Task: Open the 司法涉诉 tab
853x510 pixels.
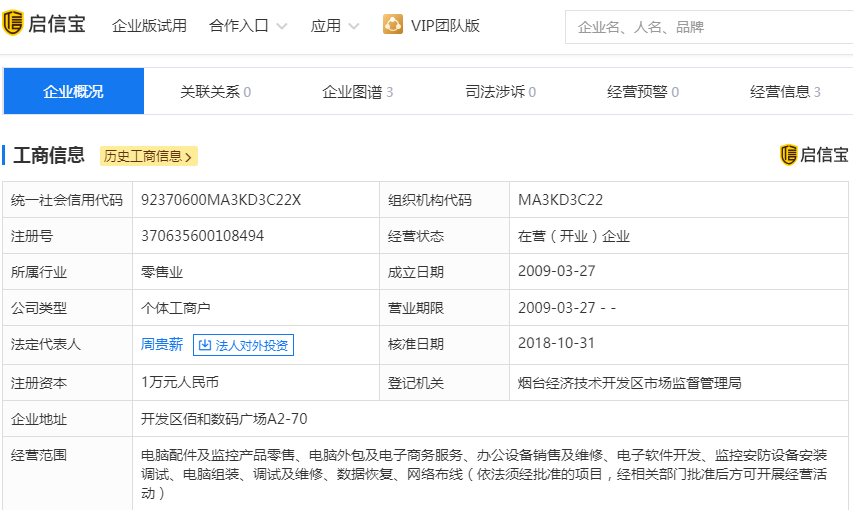Action: [x=500, y=92]
